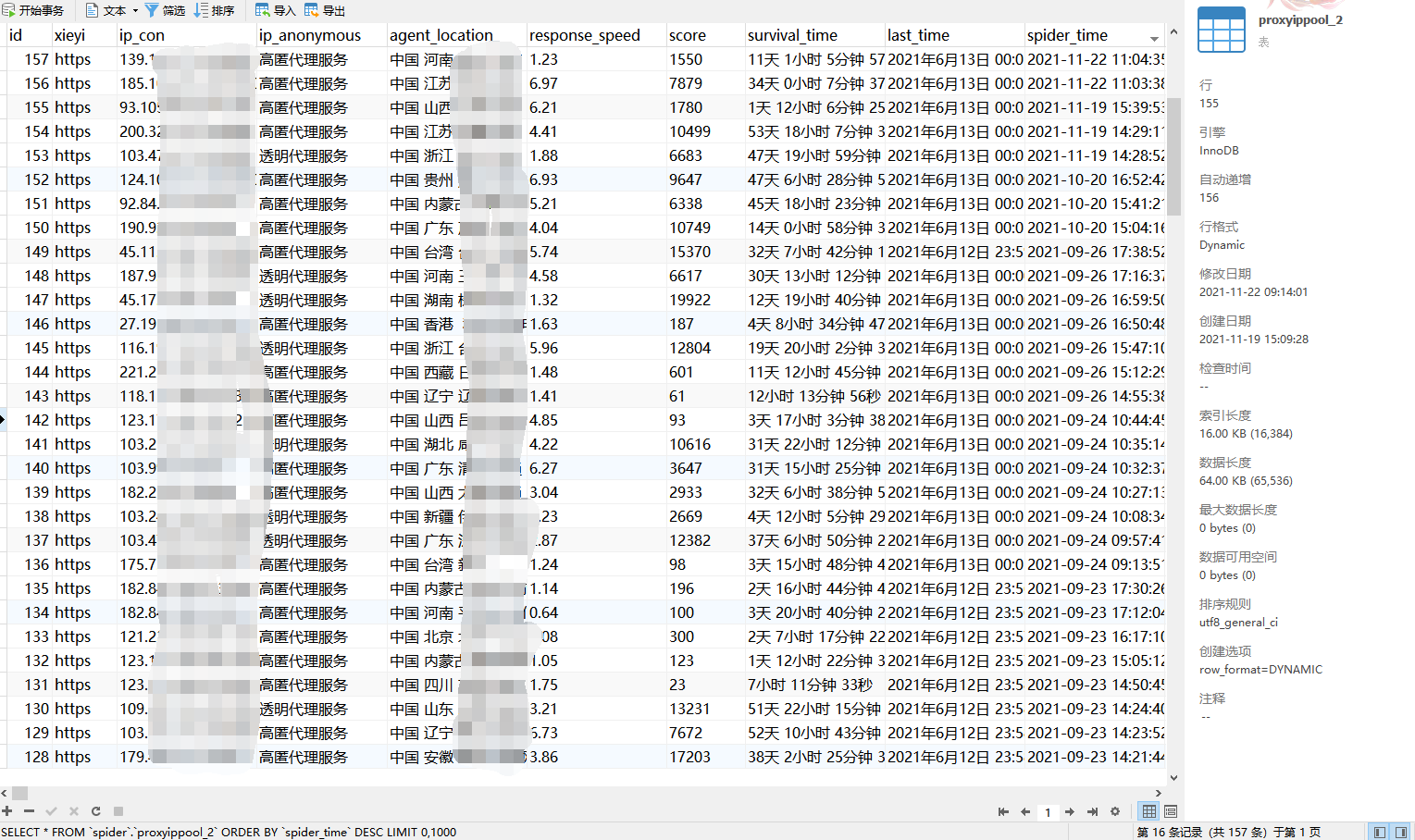1415x840 pixels.
Task: Click the Text (文本) view icon
Action: tap(93, 10)
